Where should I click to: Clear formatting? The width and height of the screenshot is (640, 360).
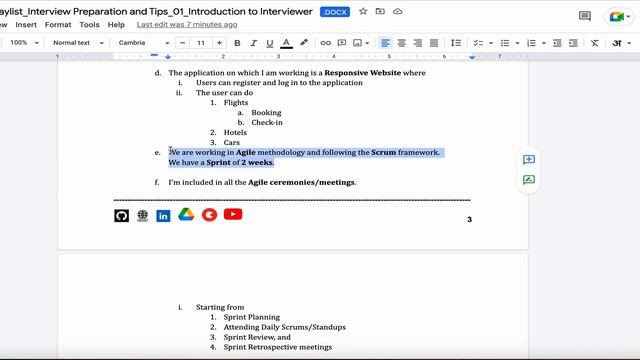595,43
